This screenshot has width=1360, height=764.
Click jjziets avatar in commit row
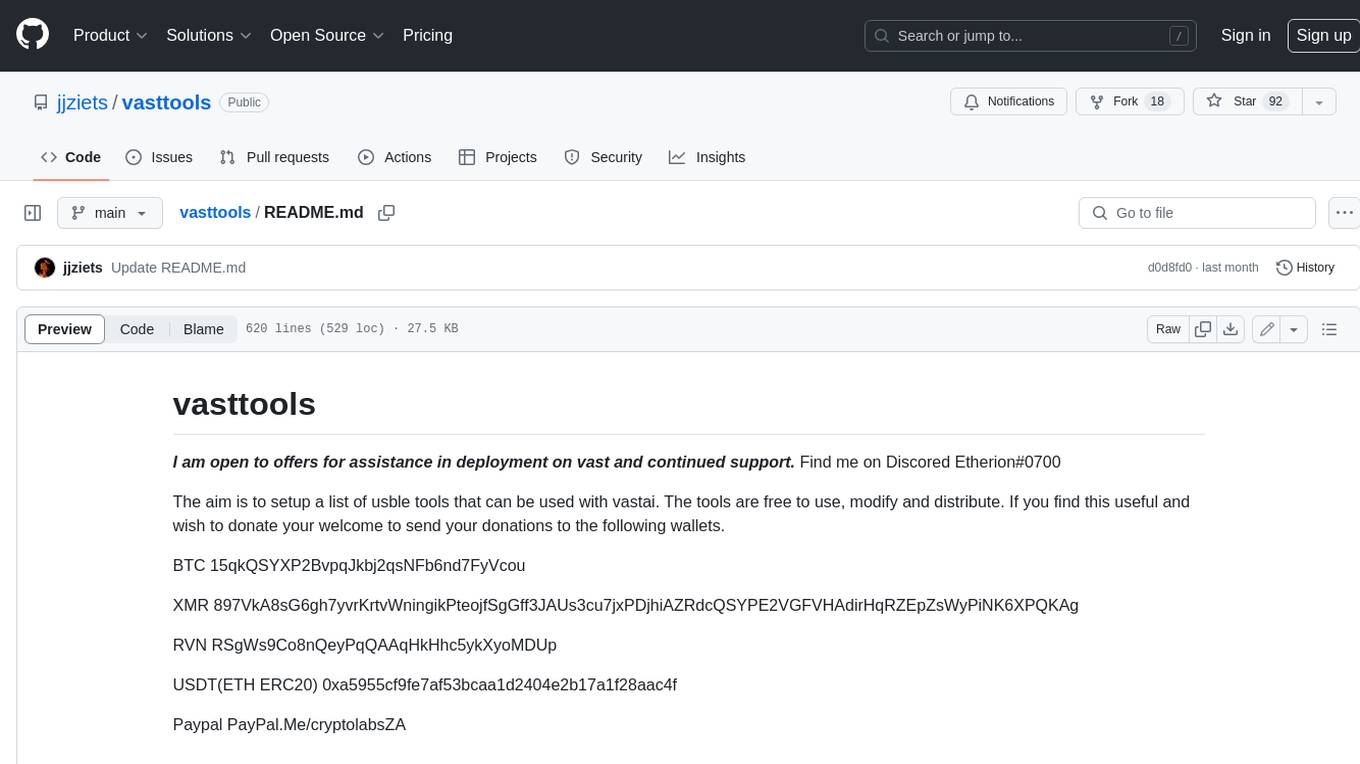[x=45, y=268]
